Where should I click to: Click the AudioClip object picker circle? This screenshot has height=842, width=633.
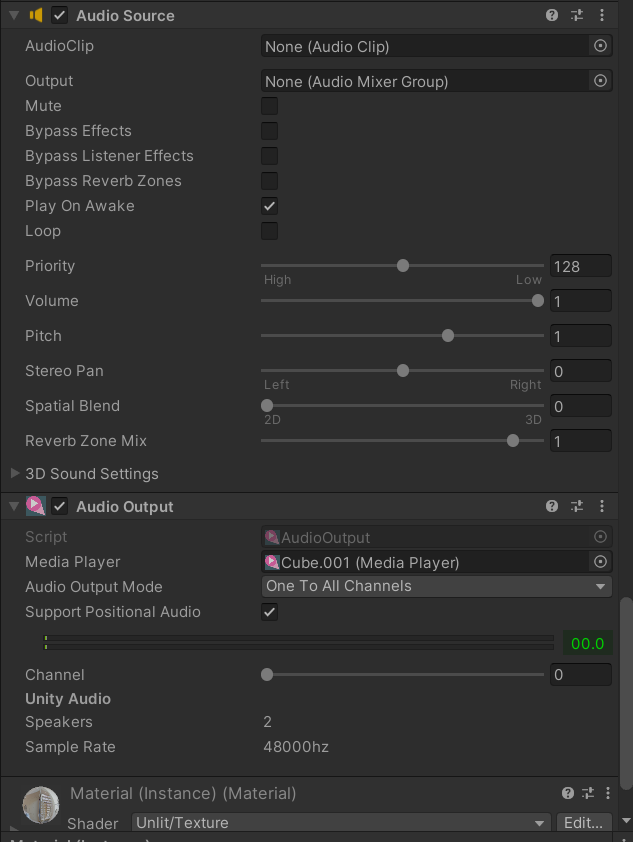(600, 45)
